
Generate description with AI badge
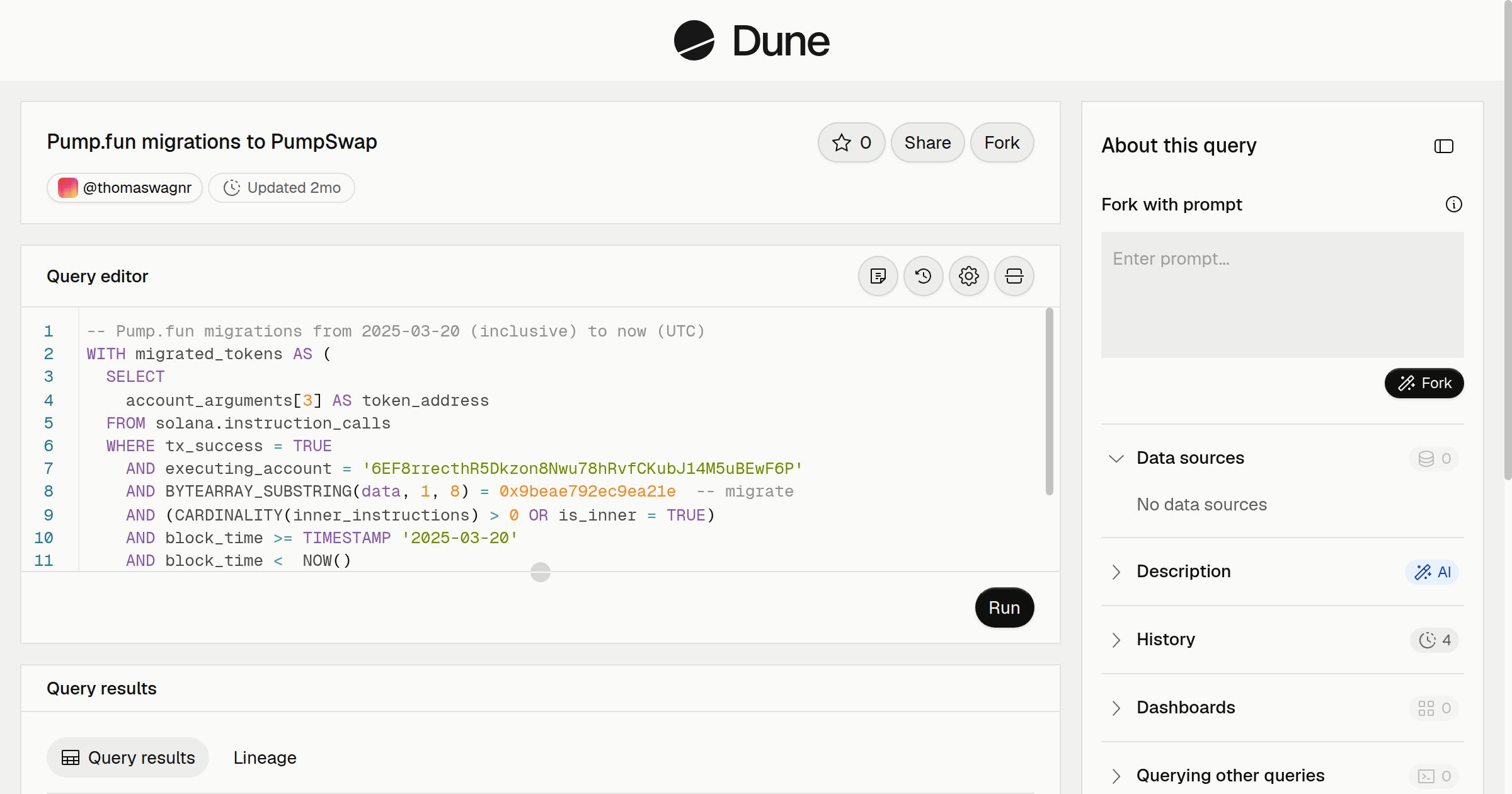click(x=1432, y=572)
